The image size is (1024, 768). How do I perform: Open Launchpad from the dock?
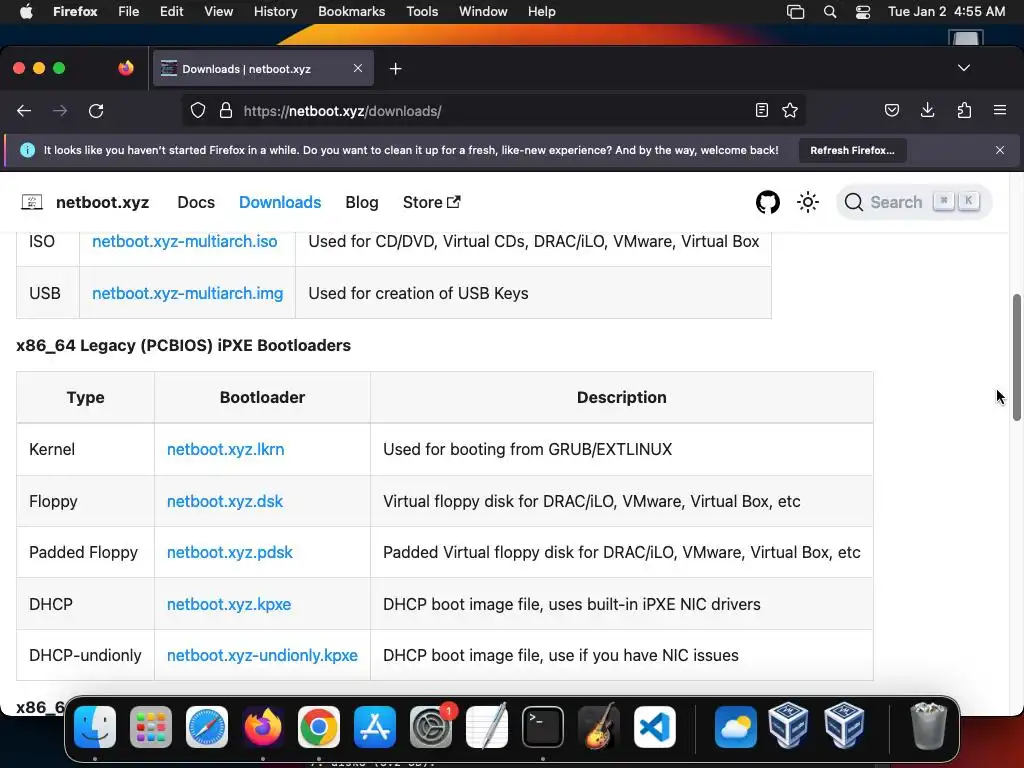(x=151, y=727)
